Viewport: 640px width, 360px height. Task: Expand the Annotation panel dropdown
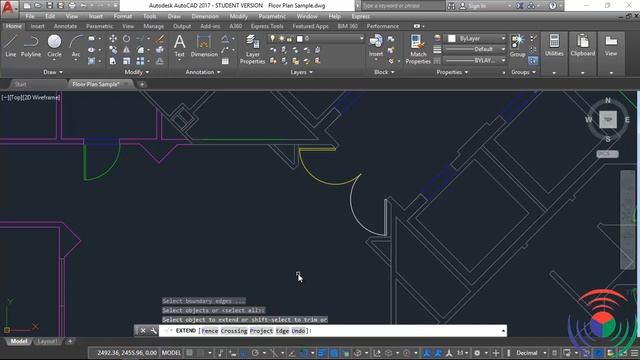[x=203, y=72]
